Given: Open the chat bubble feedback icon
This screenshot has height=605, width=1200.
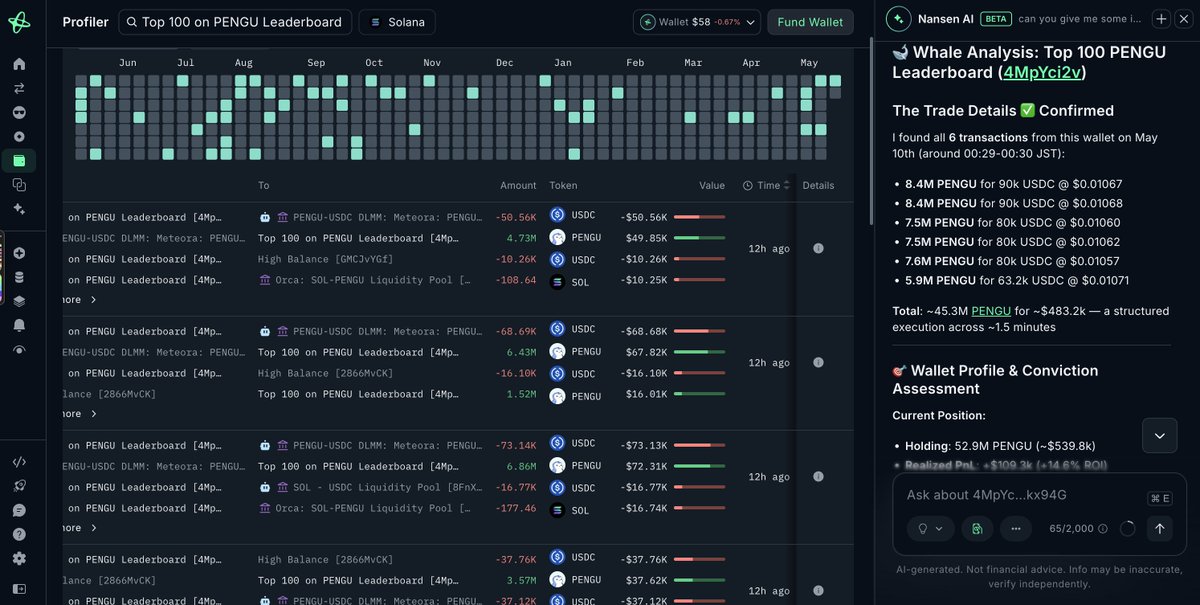Looking at the screenshot, I should pyautogui.click(x=19, y=510).
